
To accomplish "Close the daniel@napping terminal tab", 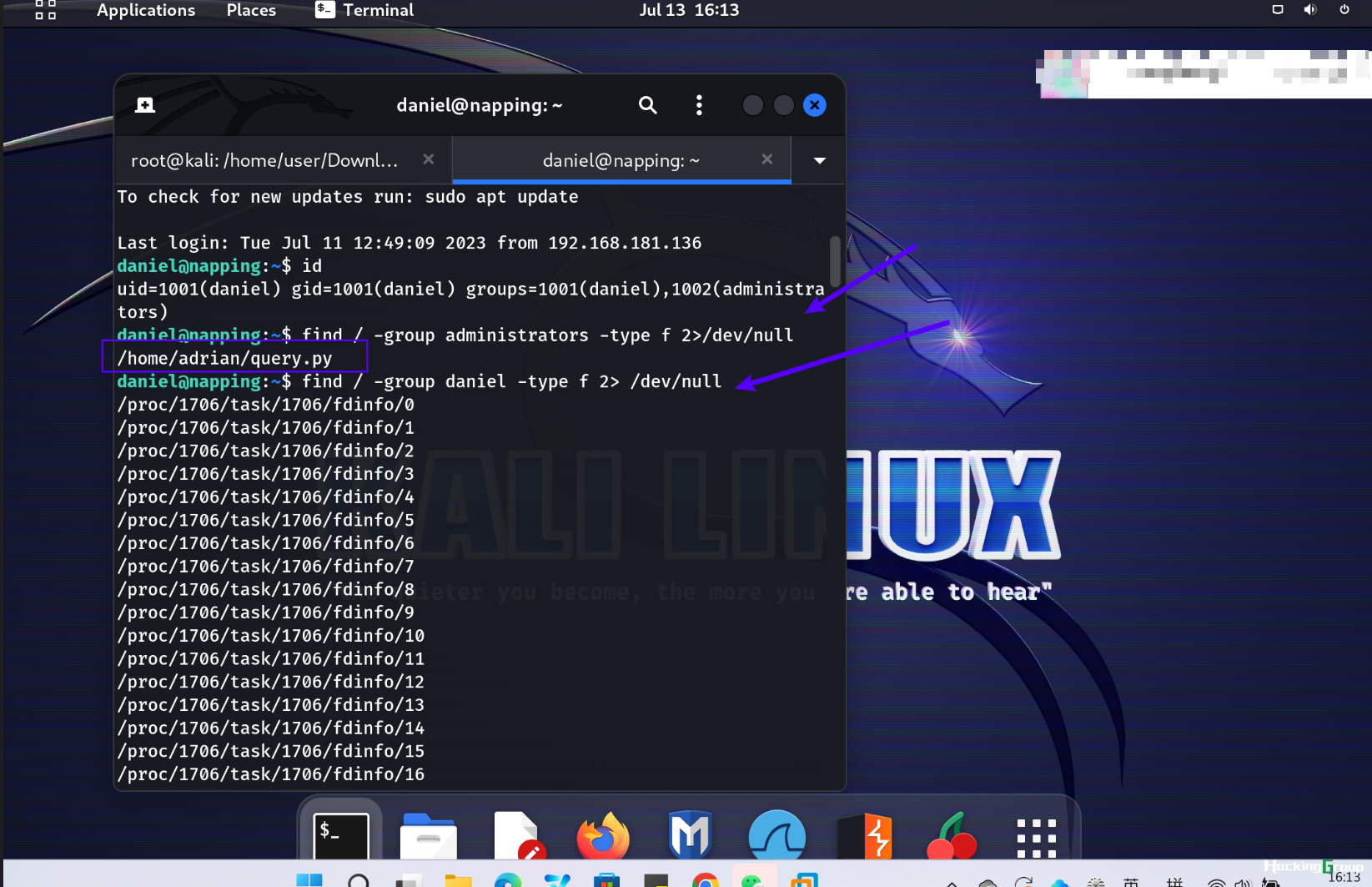I will (767, 159).
